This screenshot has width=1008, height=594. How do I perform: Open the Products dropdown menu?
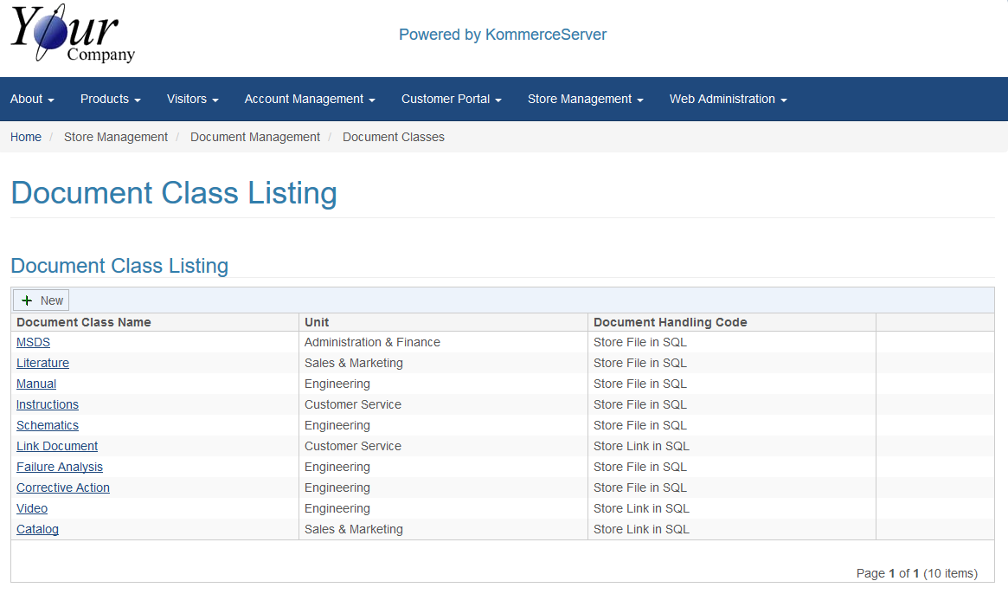click(x=110, y=99)
